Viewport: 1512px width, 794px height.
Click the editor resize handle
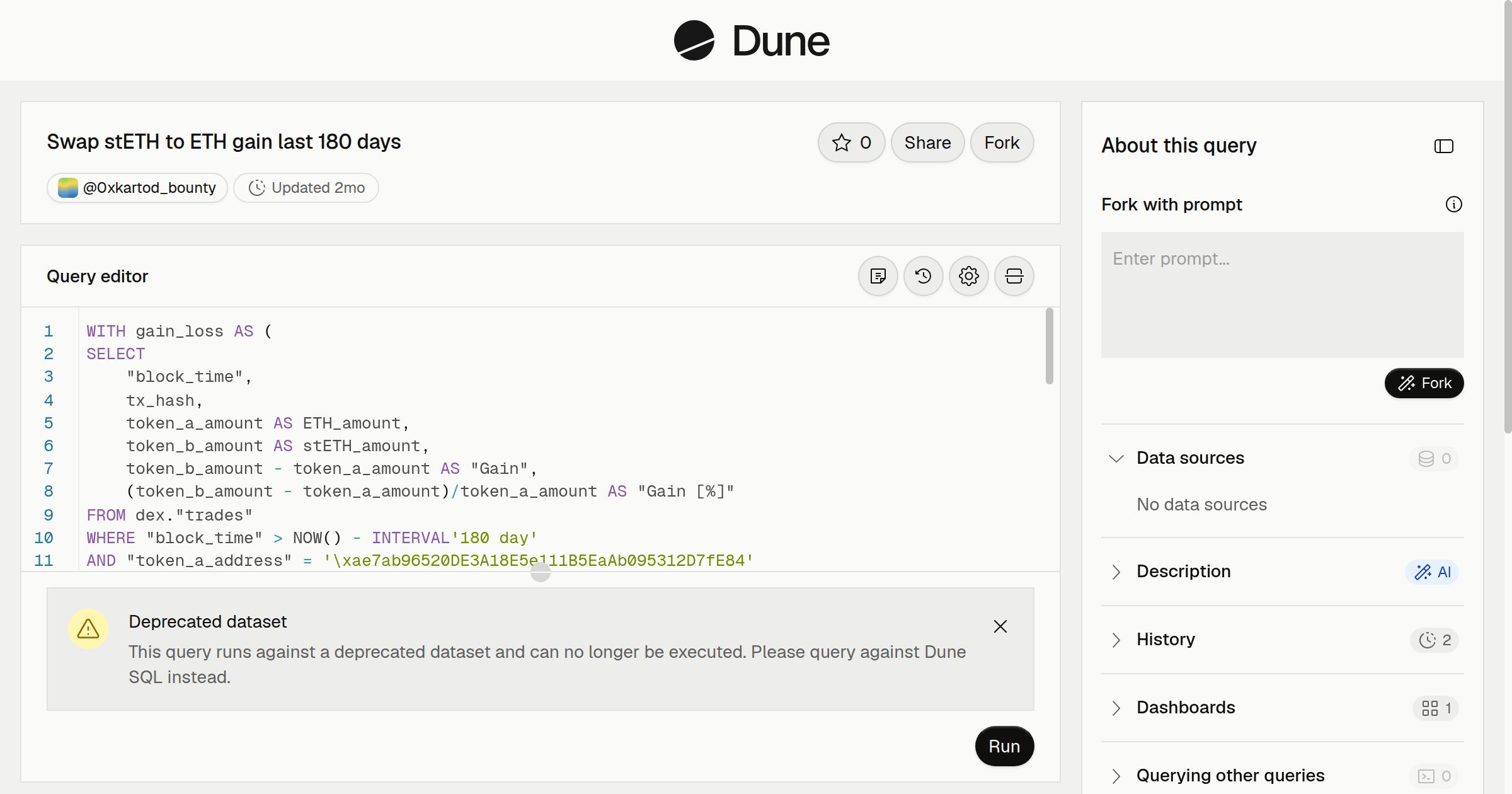click(x=541, y=572)
